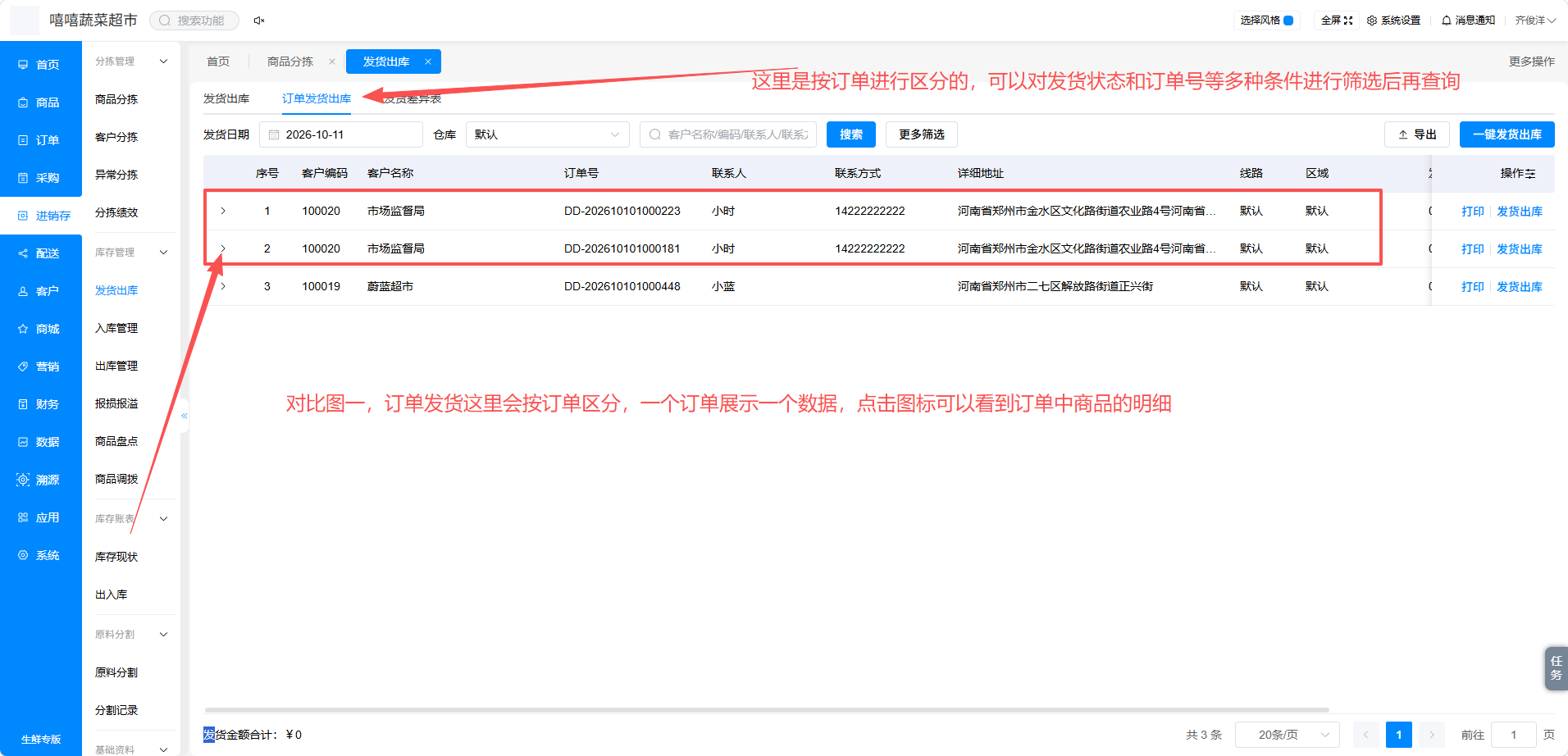The width and height of the screenshot is (1568, 756).
Task: Expand order row DD-202610101000448 details
Action: [223, 286]
